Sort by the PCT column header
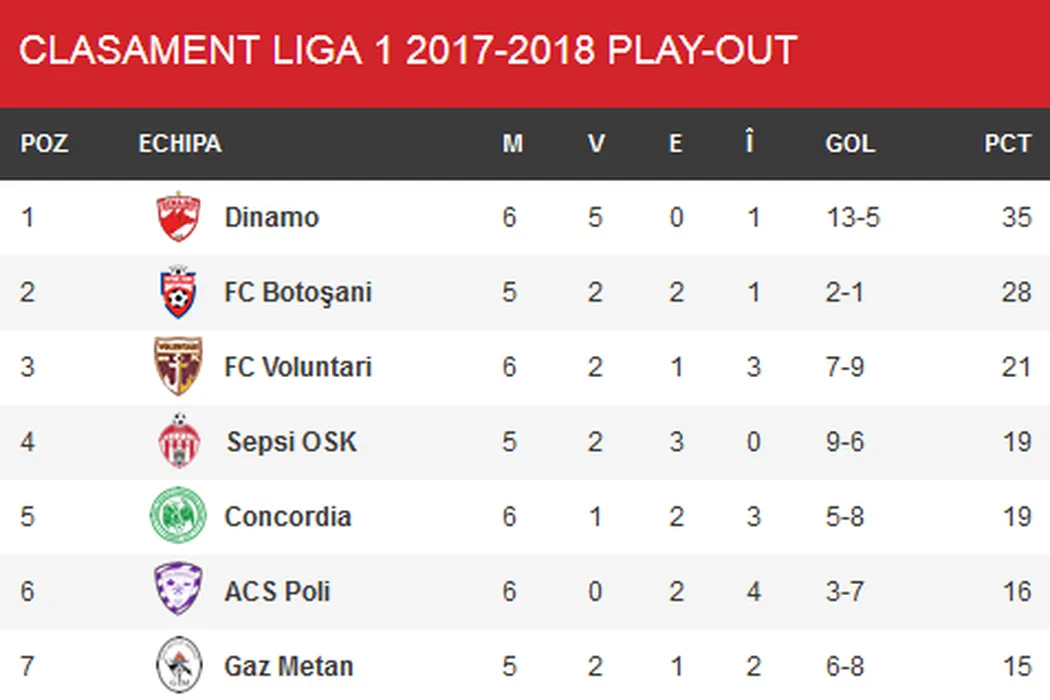This screenshot has width=1050, height=700. click(x=1007, y=144)
